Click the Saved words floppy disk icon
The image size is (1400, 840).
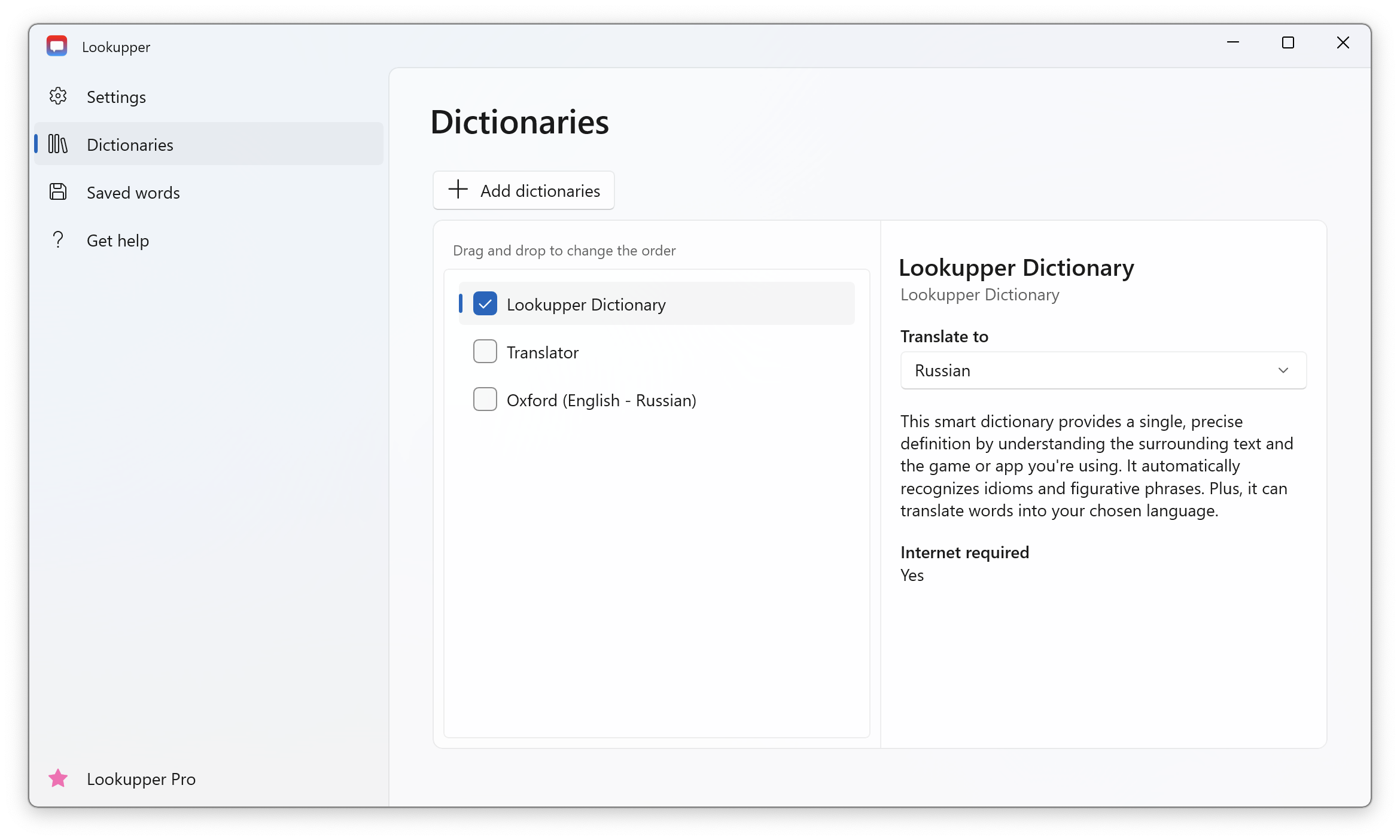point(58,192)
